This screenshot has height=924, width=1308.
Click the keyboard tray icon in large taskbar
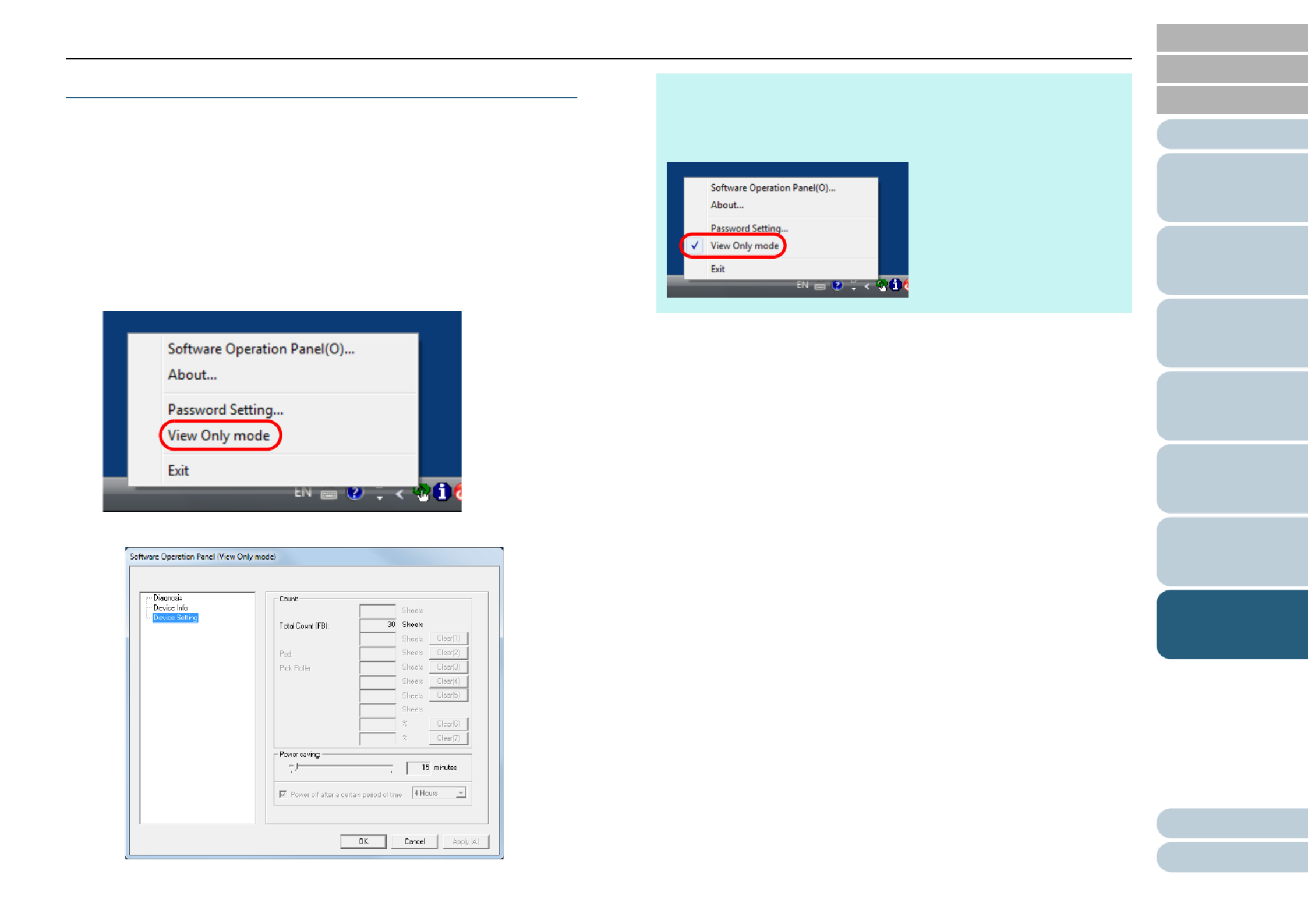(x=329, y=494)
